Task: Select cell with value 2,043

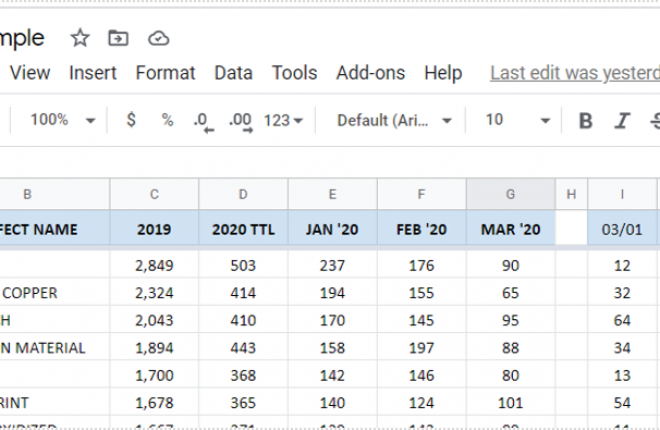Action: [x=154, y=320]
